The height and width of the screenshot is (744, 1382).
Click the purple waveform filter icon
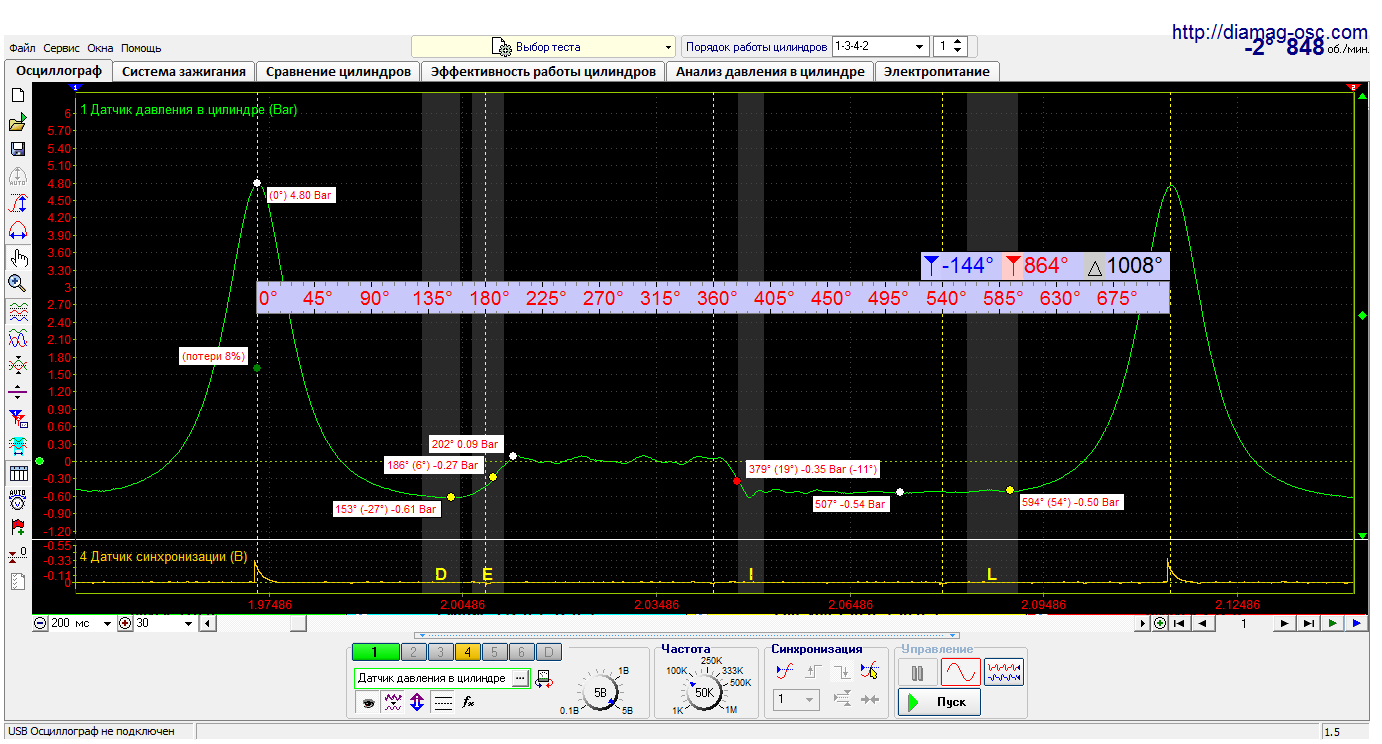pos(393,703)
